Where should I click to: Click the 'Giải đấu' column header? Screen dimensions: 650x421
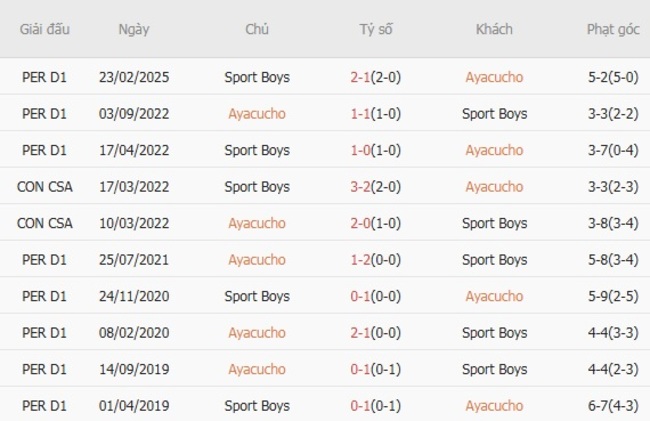[x=43, y=29]
